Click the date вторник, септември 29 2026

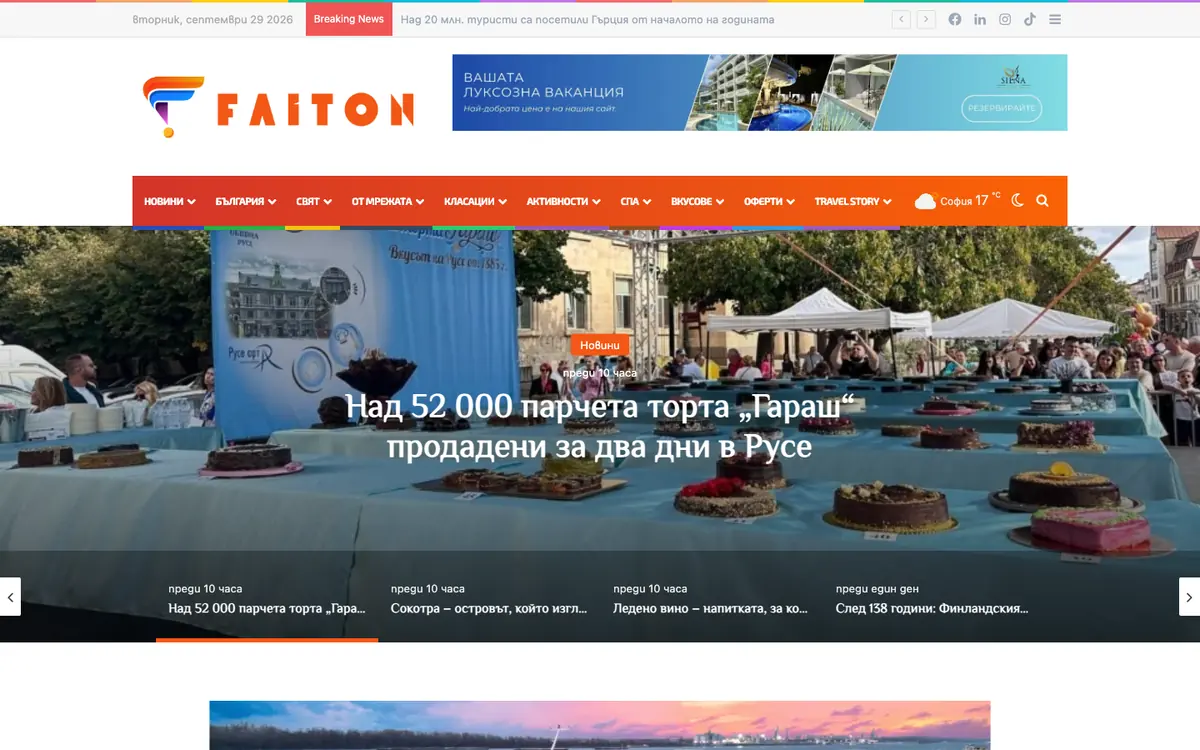pyautogui.click(x=213, y=19)
